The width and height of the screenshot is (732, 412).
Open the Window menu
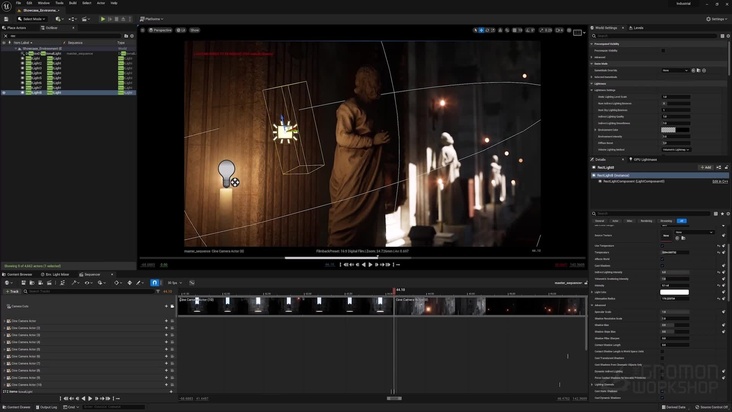coord(44,3)
